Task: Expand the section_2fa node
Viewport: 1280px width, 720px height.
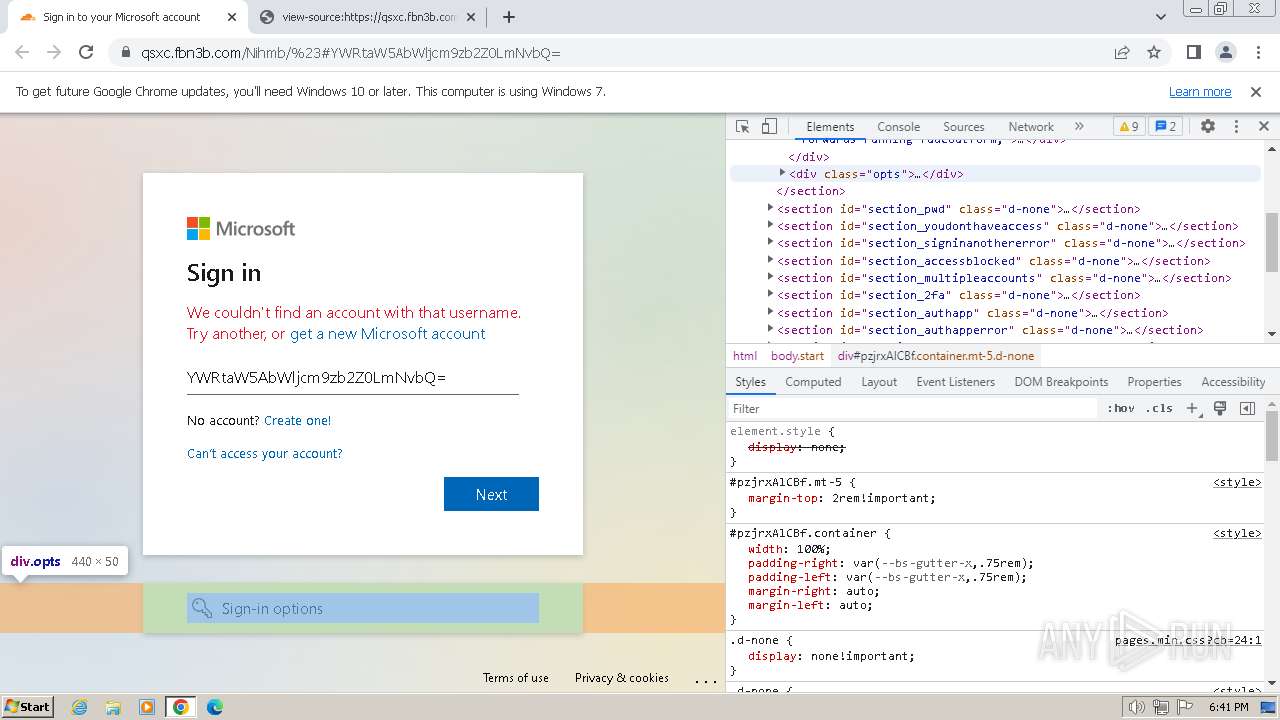Action: pos(770,294)
